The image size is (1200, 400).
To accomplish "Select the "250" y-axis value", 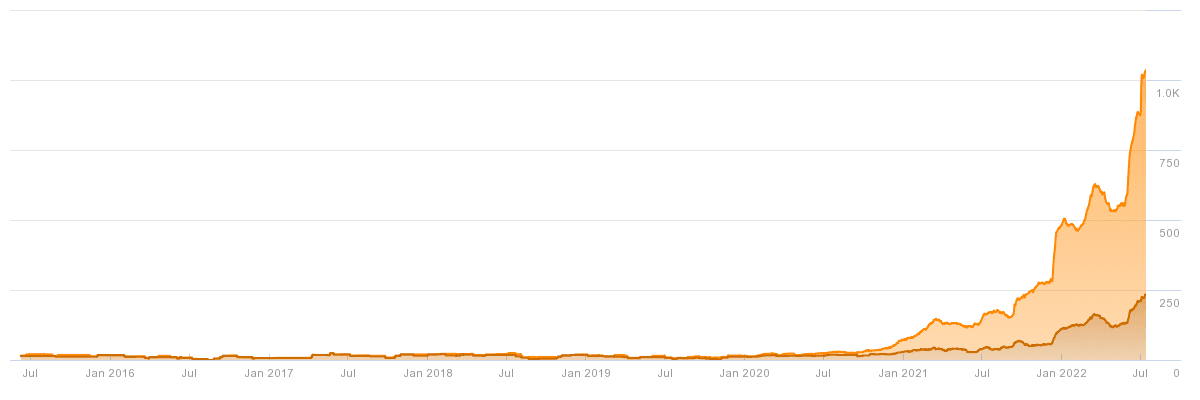I will (1169, 303).
